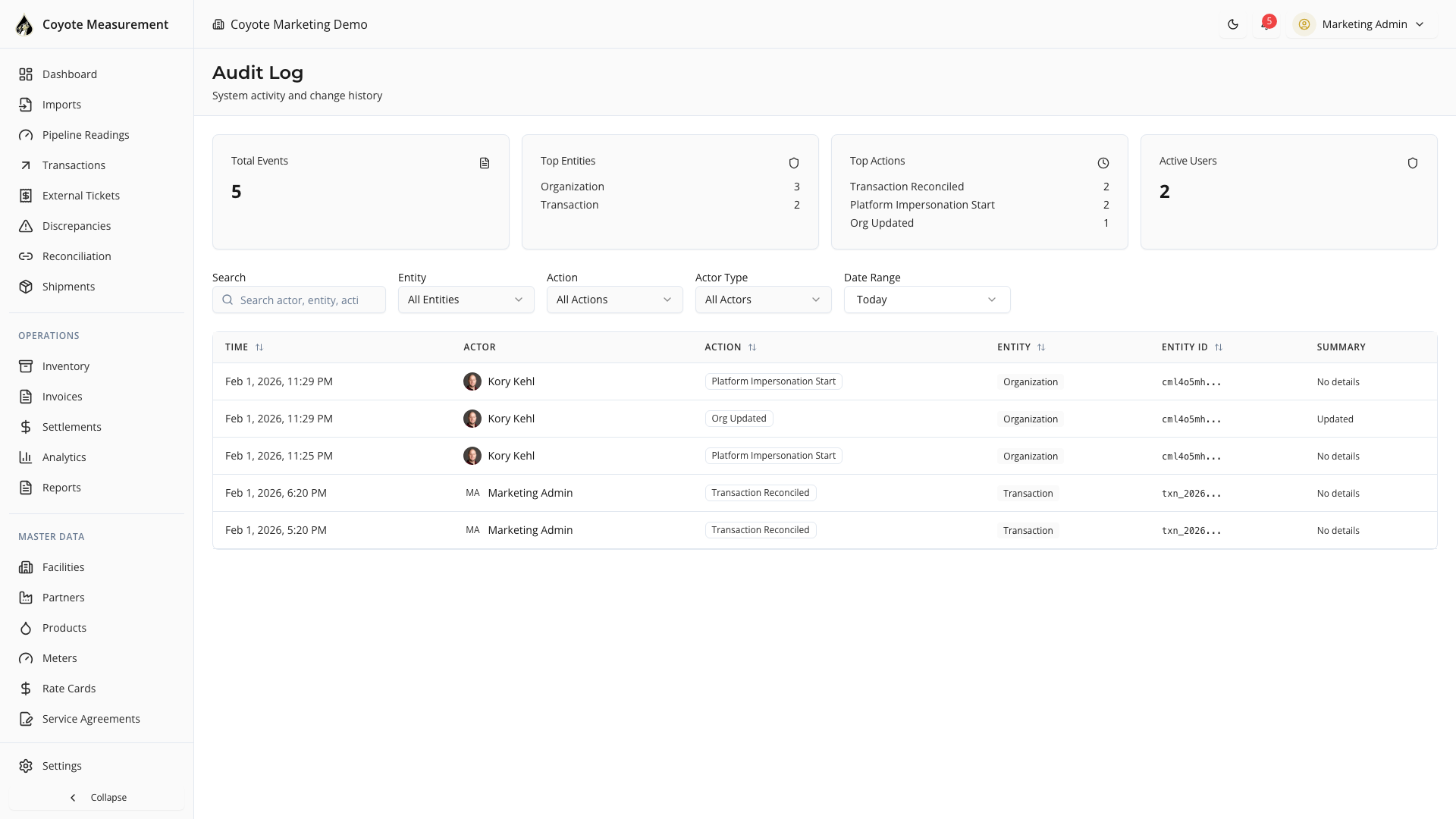Click the Rate Cards dollar icon
This screenshot has width=1456, height=819.
(x=26, y=689)
